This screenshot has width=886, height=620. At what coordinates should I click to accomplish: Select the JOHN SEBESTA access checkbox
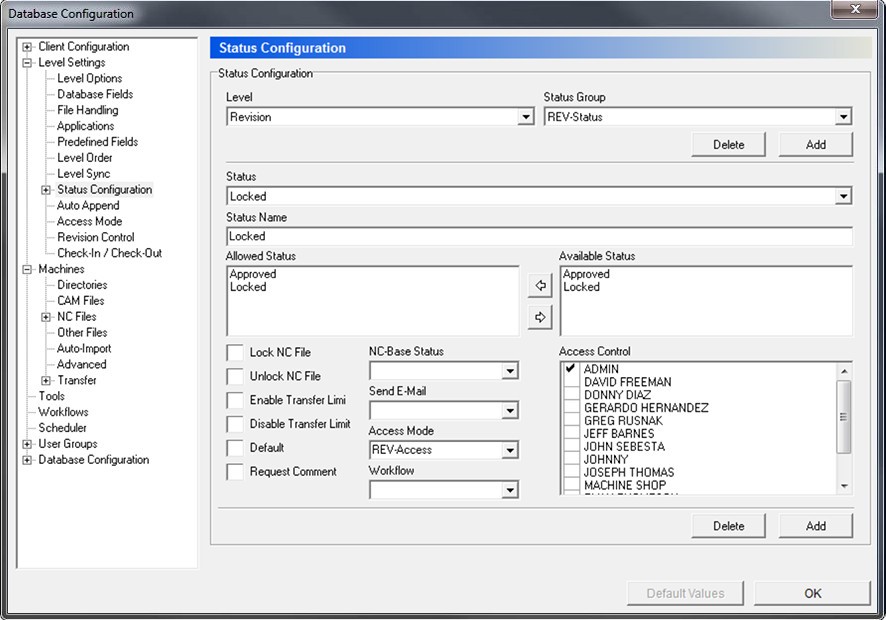click(x=571, y=446)
